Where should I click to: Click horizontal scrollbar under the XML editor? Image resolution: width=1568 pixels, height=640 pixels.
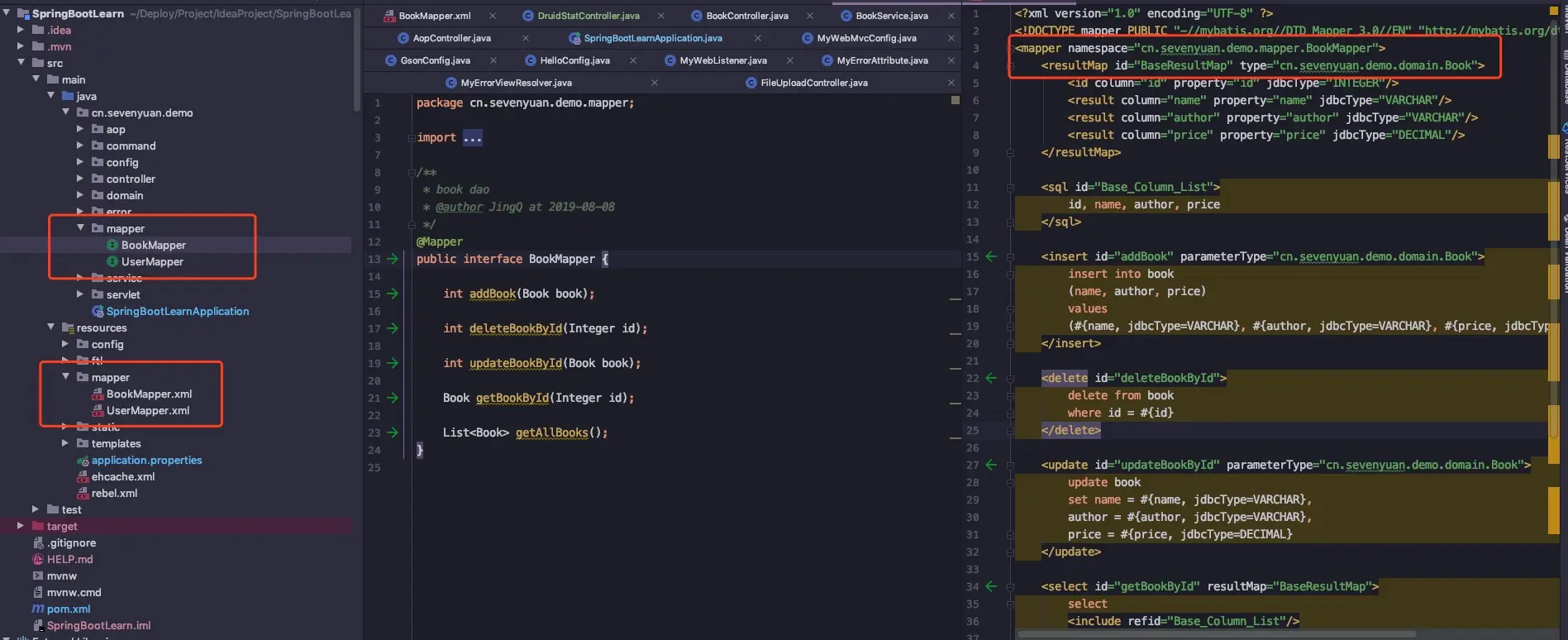(x=1217, y=634)
